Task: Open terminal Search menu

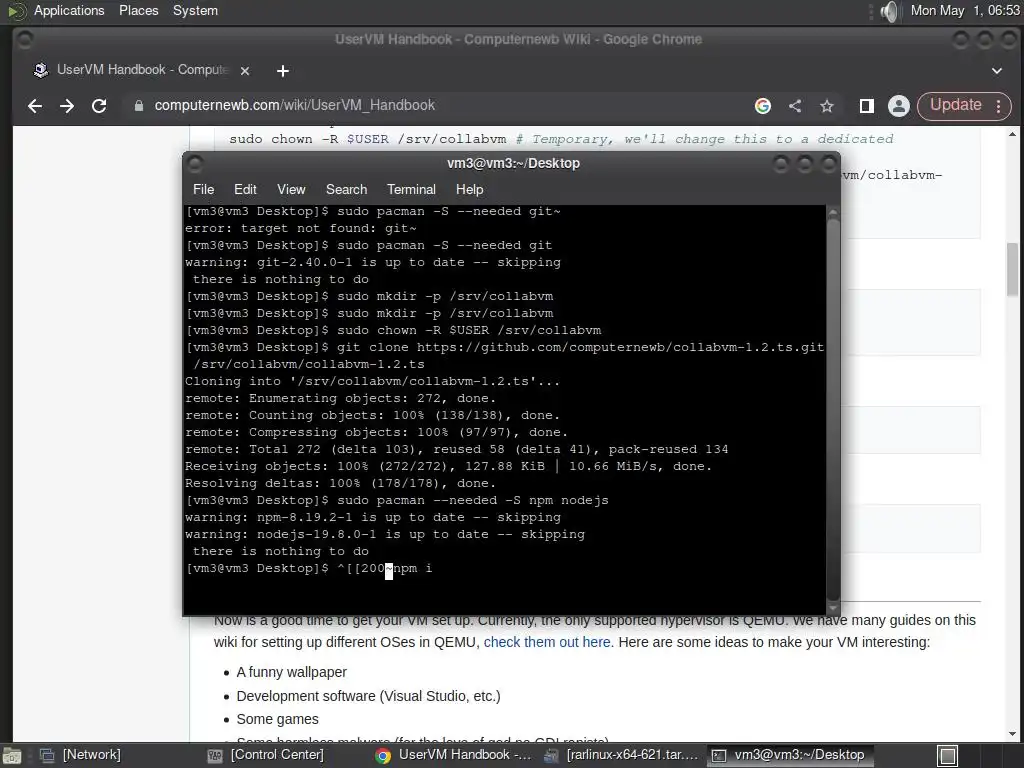Action: [x=346, y=189]
